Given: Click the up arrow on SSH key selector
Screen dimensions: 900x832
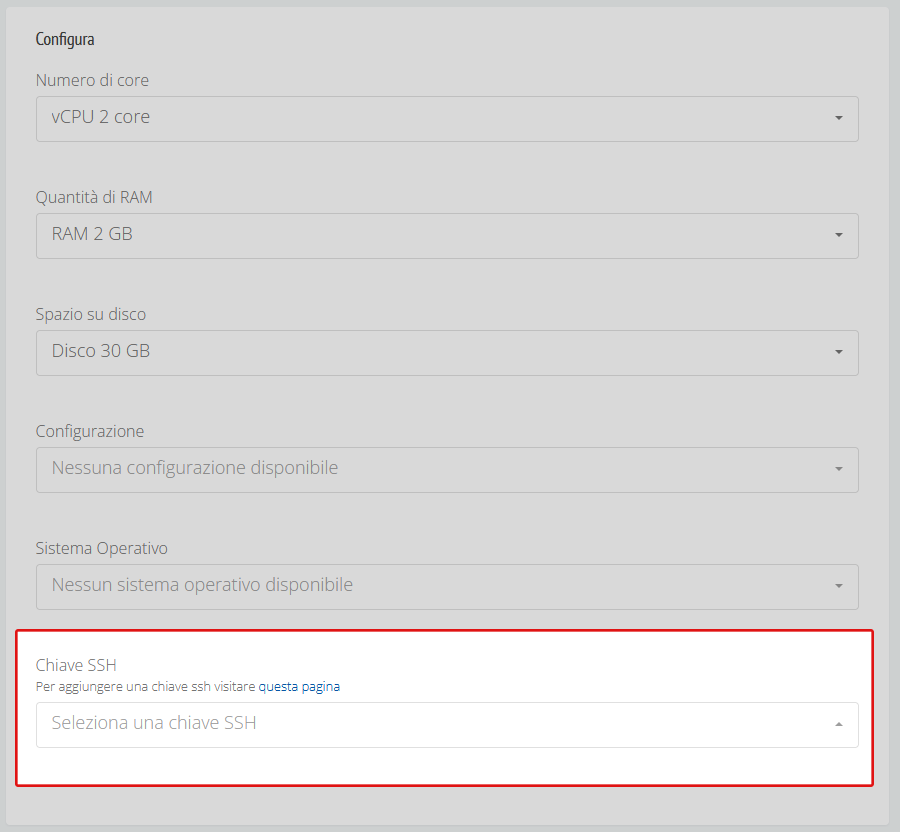Looking at the screenshot, I should 839,724.
